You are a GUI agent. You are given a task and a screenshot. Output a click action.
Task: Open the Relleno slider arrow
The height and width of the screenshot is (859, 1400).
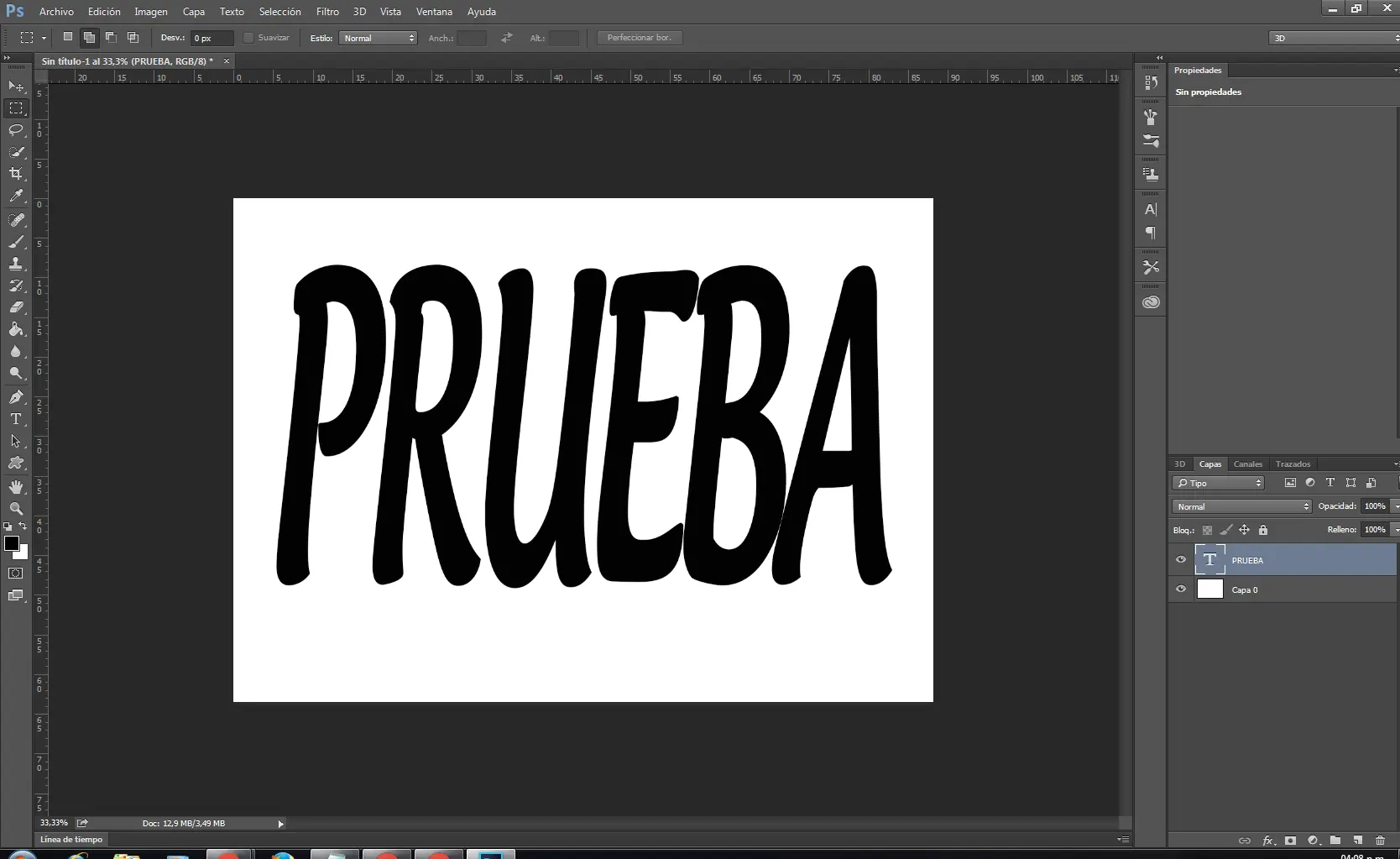click(x=1395, y=530)
